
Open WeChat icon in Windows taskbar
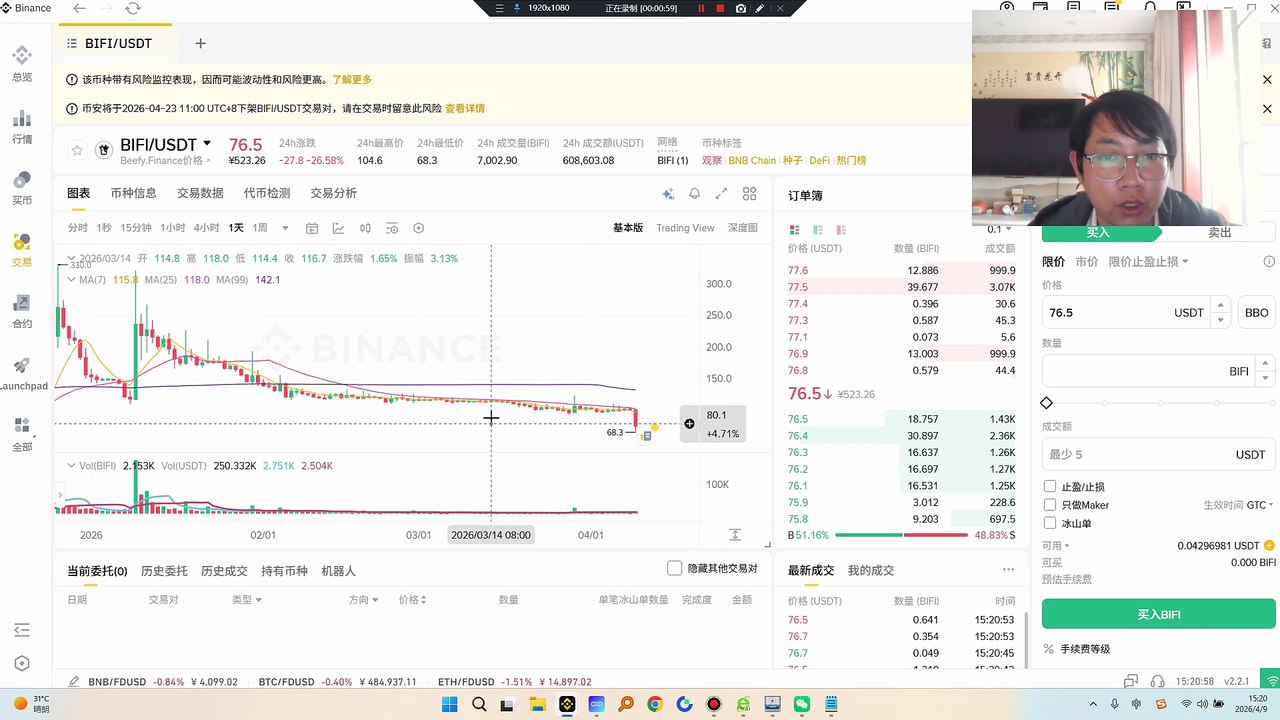point(802,704)
